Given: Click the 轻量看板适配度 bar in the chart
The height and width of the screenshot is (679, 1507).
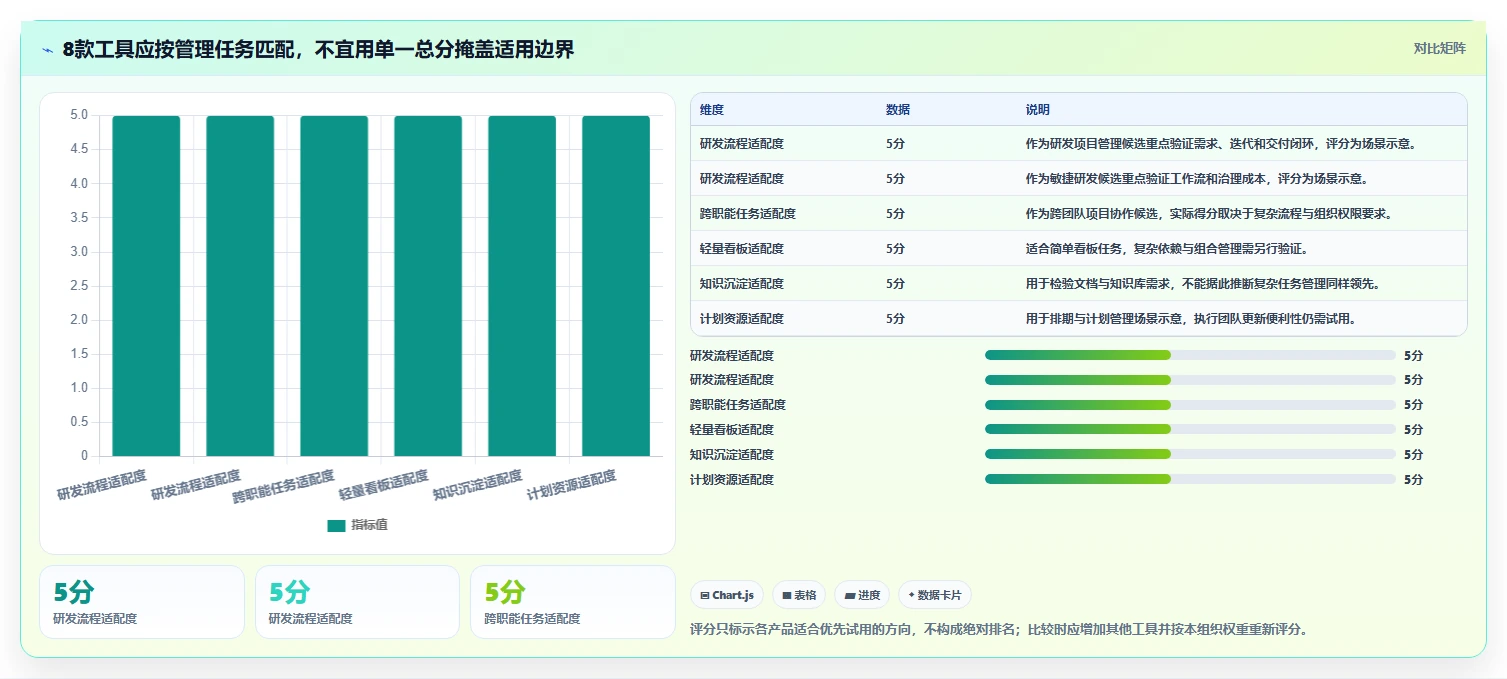Looking at the screenshot, I should coord(428,286).
